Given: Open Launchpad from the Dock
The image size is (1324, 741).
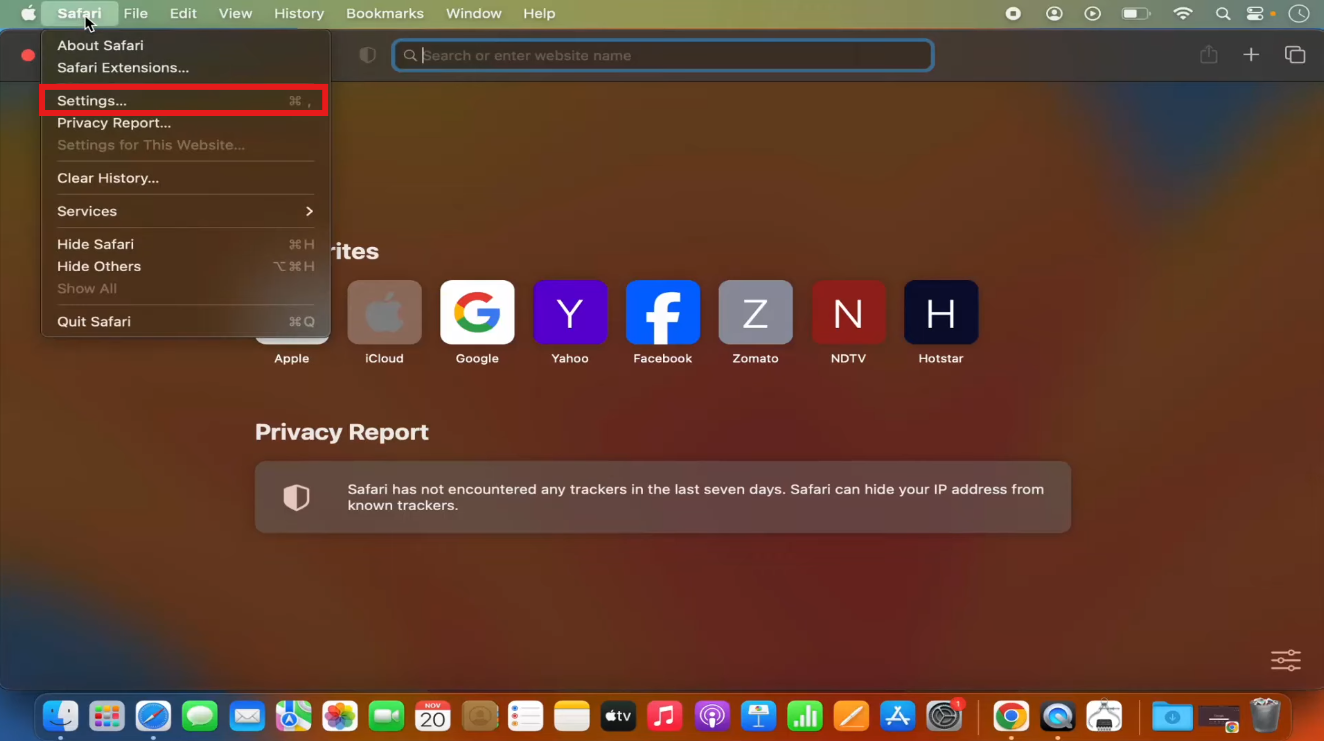Looking at the screenshot, I should pyautogui.click(x=107, y=716).
